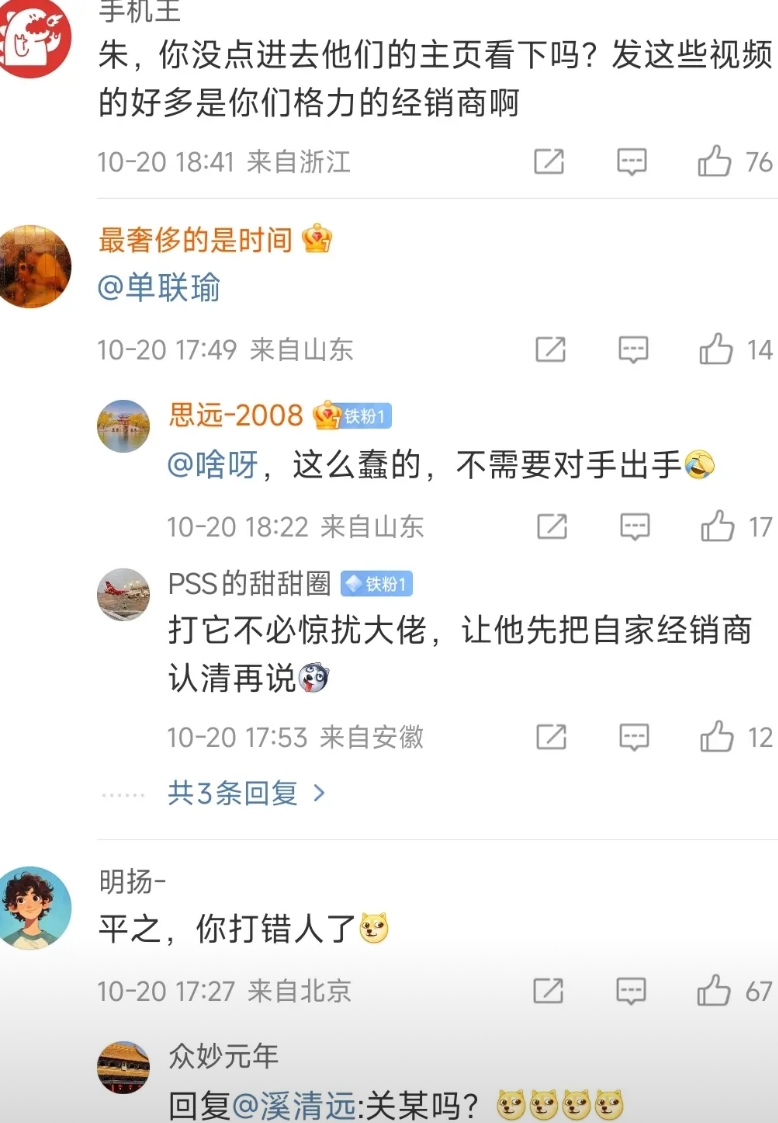Reply to 思远-2008's comment via bubble icon
Screen dimensions: 778x1123
point(635,526)
